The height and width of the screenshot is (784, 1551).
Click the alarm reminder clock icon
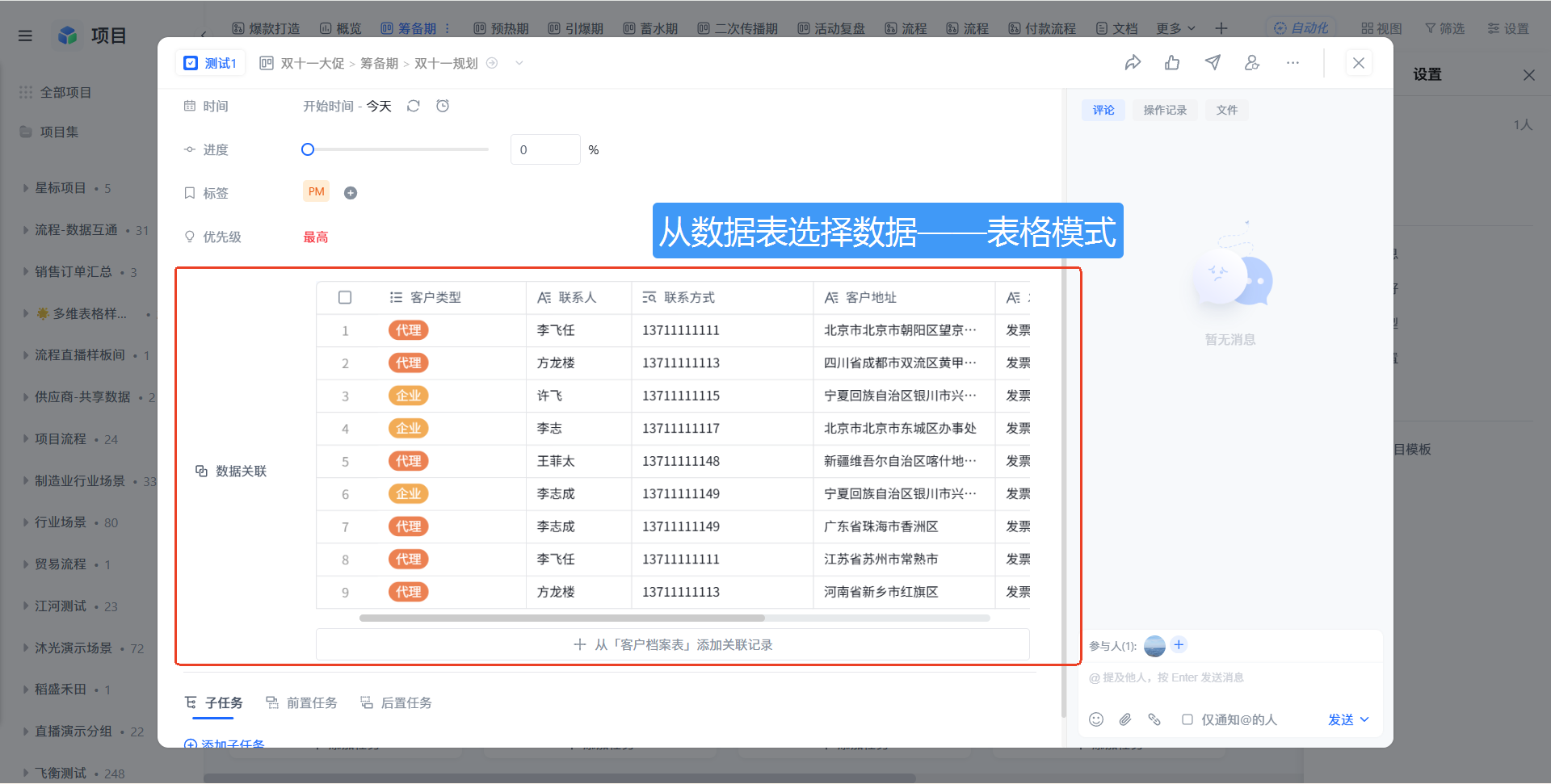pos(443,106)
